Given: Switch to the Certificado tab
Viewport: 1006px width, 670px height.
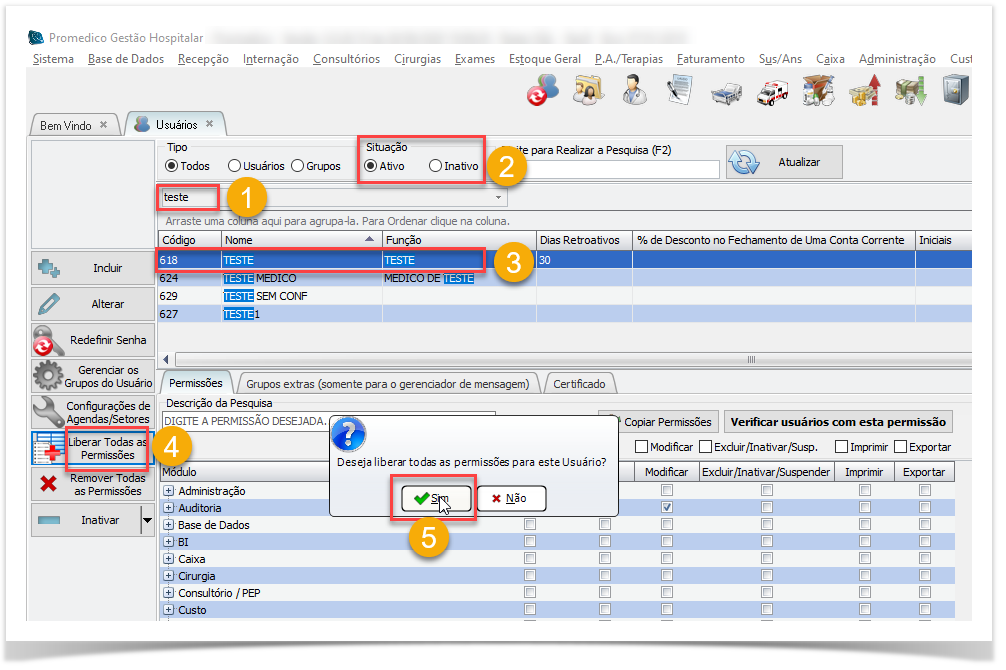Looking at the screenshot, I should pos(578,384).
